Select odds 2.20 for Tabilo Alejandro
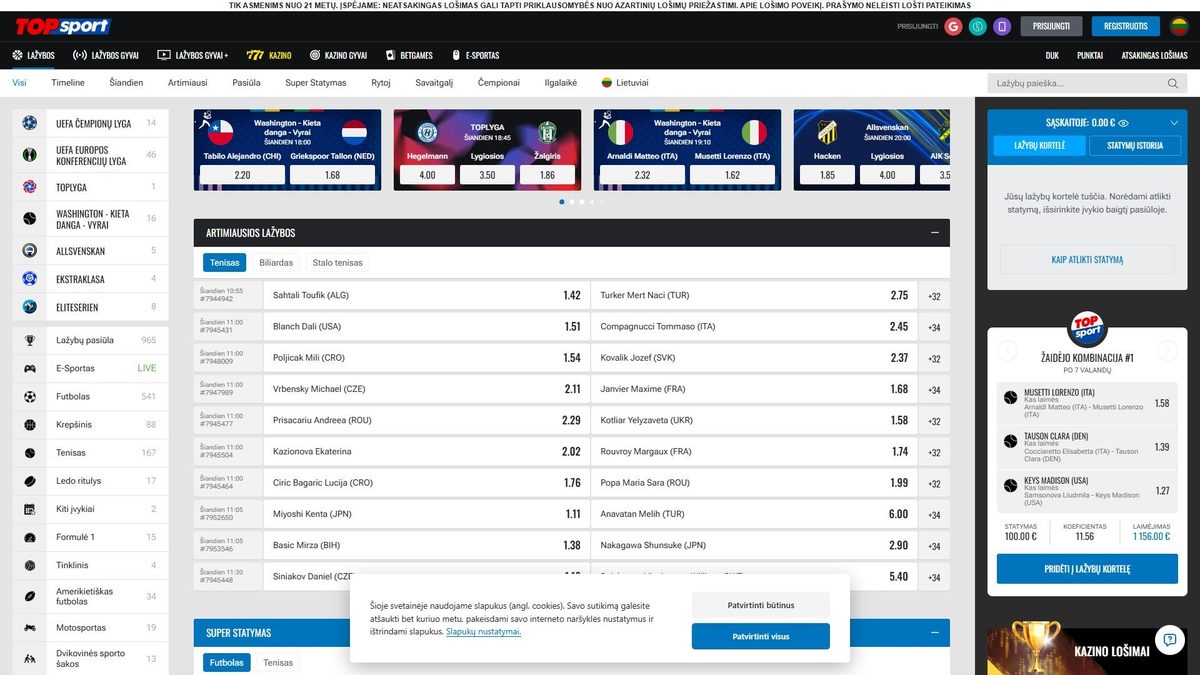 242,175
